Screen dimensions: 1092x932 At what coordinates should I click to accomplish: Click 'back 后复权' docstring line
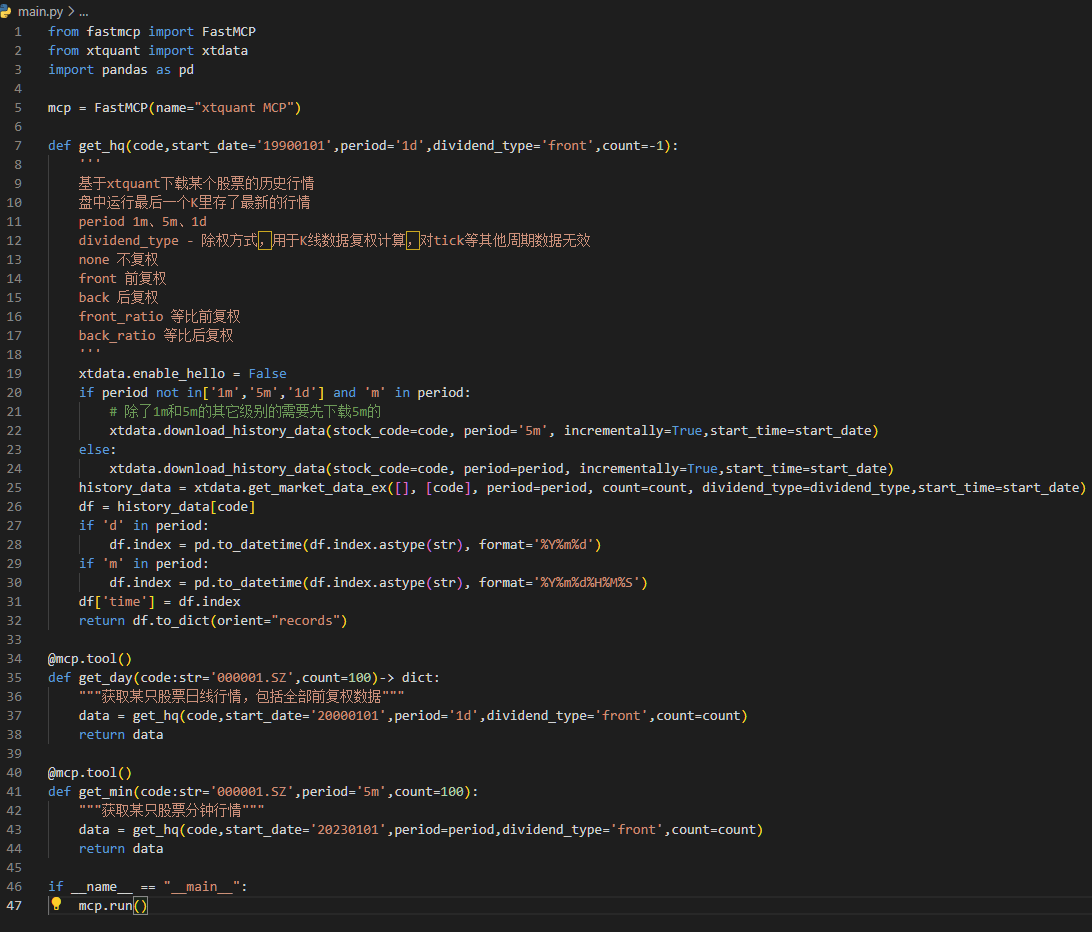118,297
